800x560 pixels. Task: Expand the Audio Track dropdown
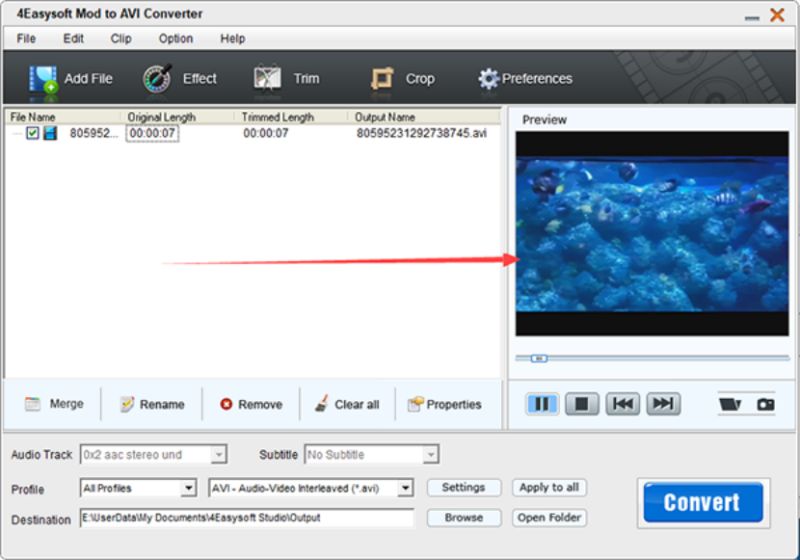pyautogui.click(x=218, y=454)
